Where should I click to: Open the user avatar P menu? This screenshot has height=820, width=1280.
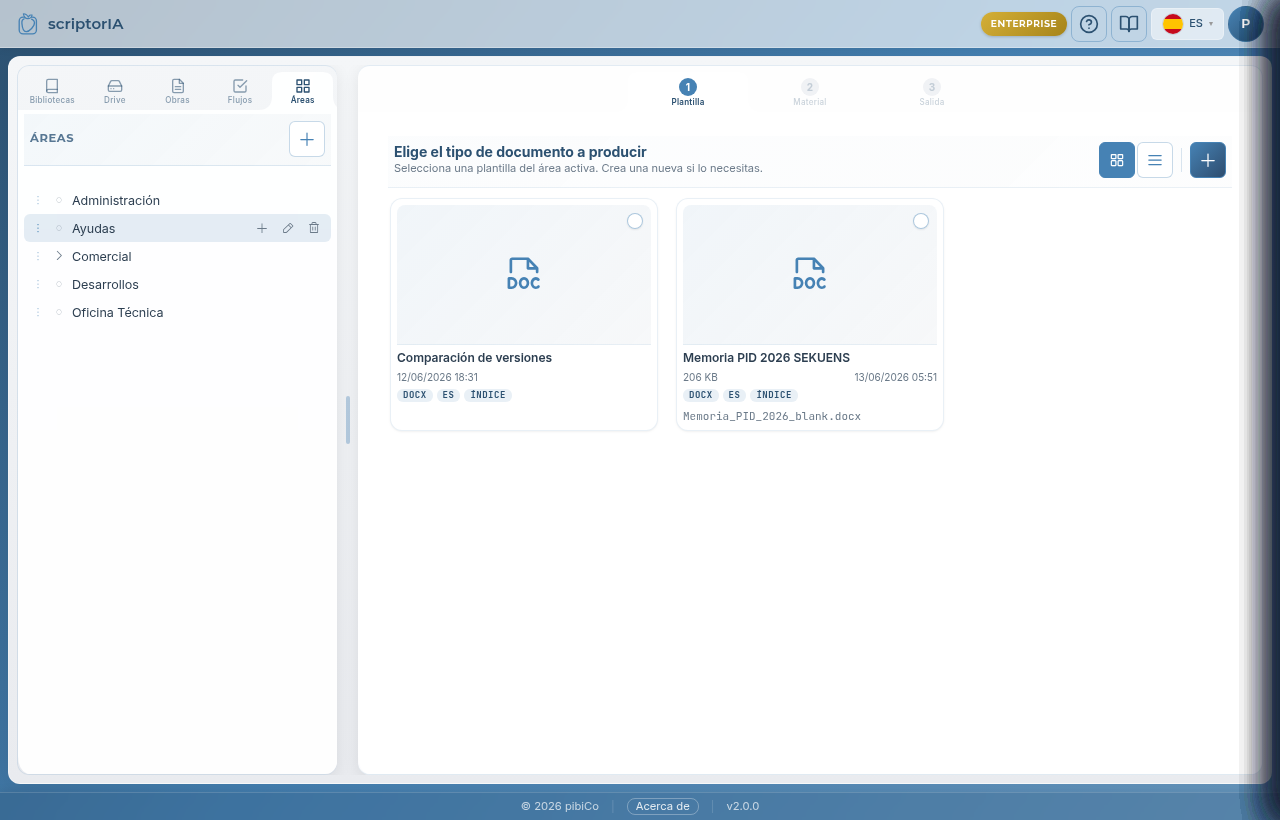tap(1246, 24)
